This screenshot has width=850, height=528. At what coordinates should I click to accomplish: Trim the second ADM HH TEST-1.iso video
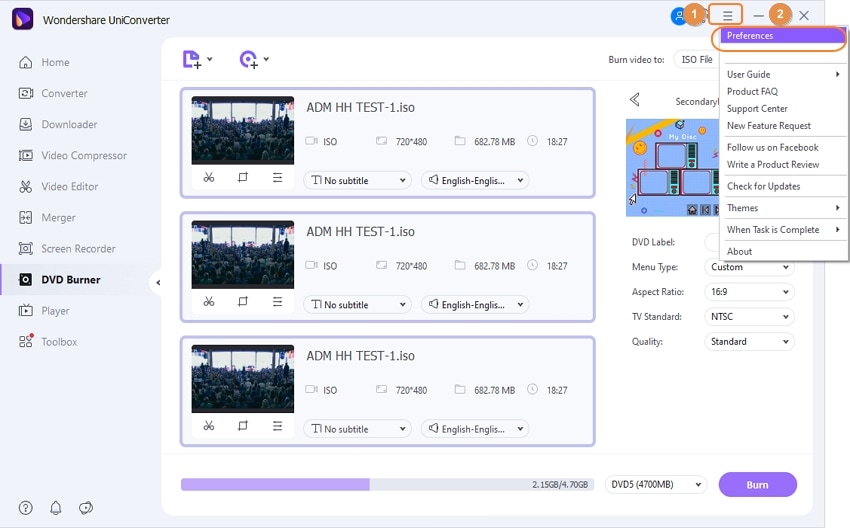click(209, 301)
